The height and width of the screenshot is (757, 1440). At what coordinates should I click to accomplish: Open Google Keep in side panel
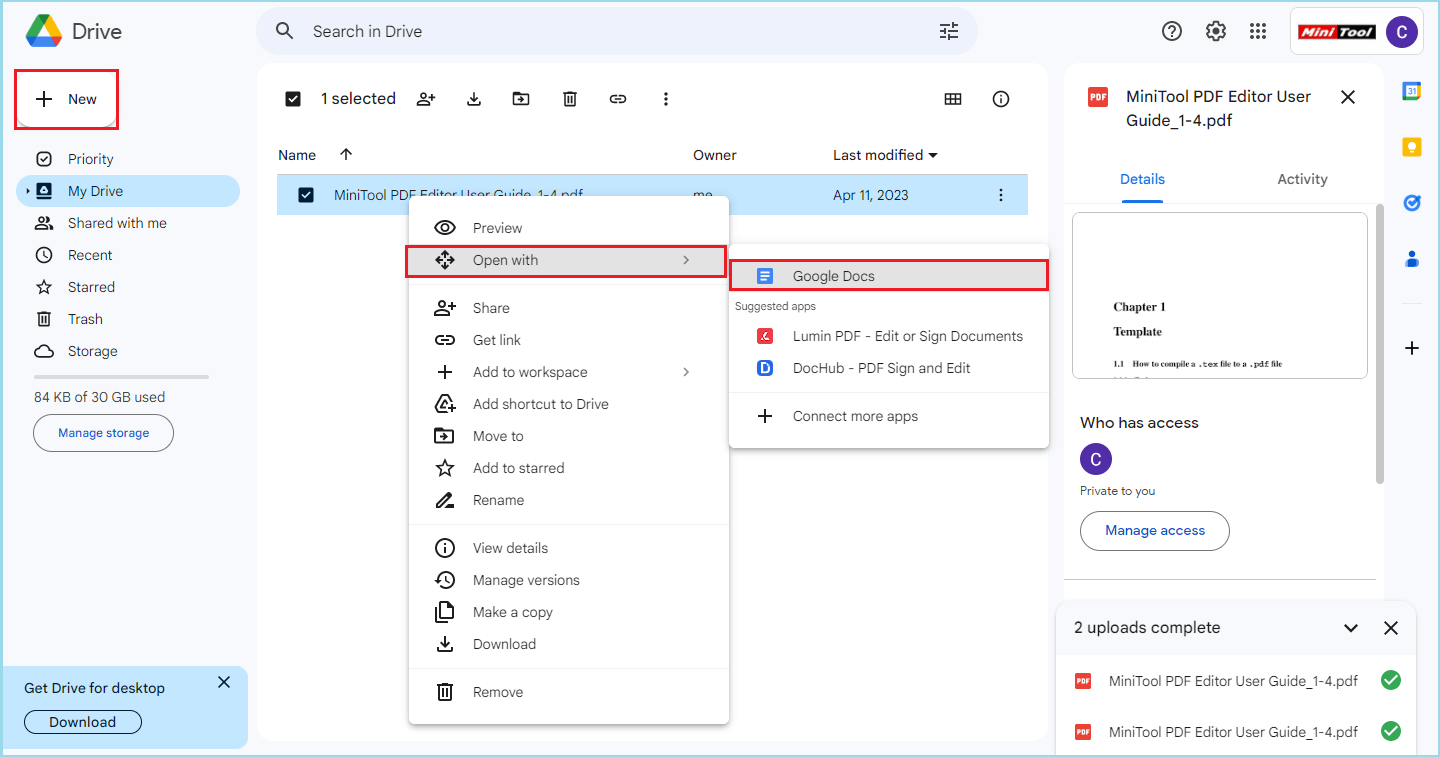click(x=1412, y=147)
